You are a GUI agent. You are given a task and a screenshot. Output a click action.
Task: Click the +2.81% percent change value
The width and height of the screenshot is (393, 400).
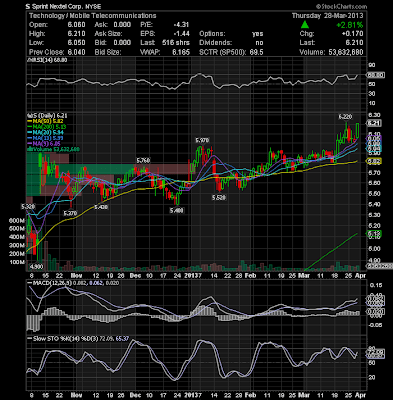[x=350, y=25]
